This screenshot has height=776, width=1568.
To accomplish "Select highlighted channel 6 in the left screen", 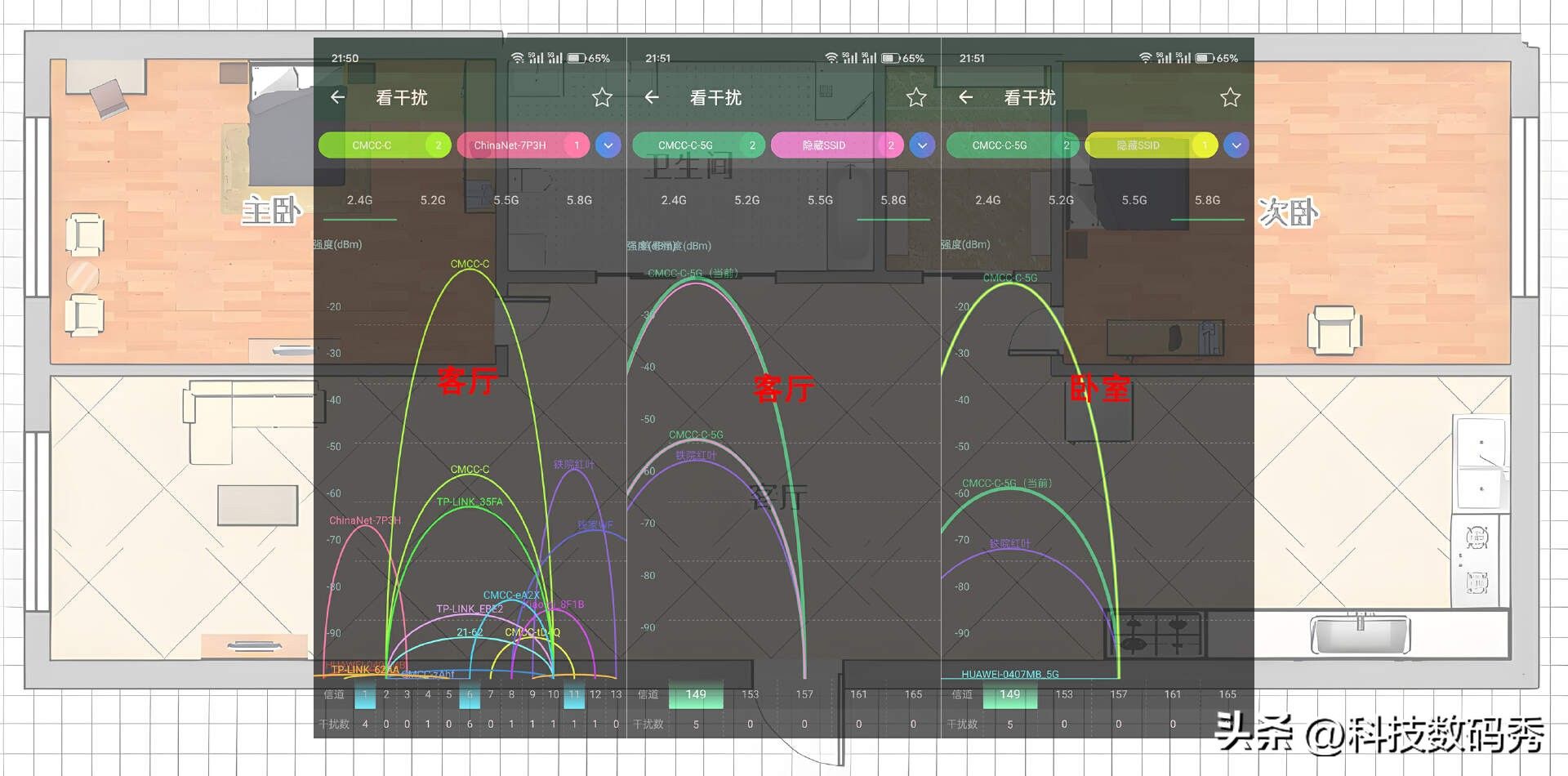I will tap(470, 695).
